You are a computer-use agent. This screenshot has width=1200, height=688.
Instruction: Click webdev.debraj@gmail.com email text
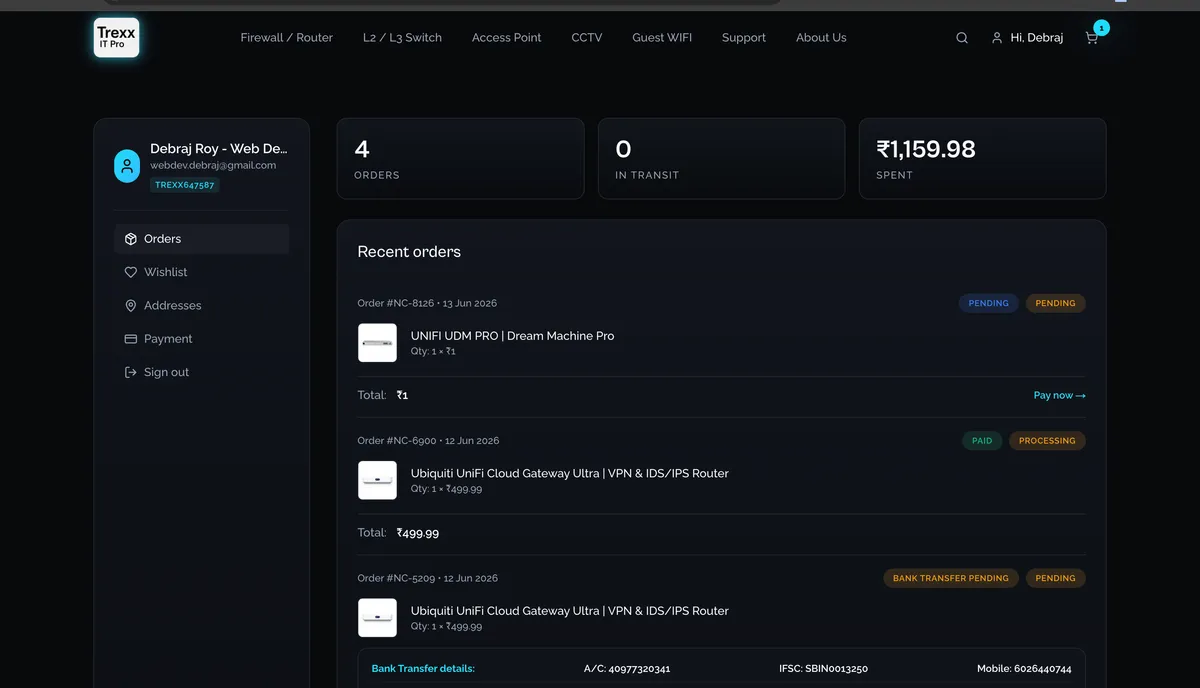coord(213,165)
